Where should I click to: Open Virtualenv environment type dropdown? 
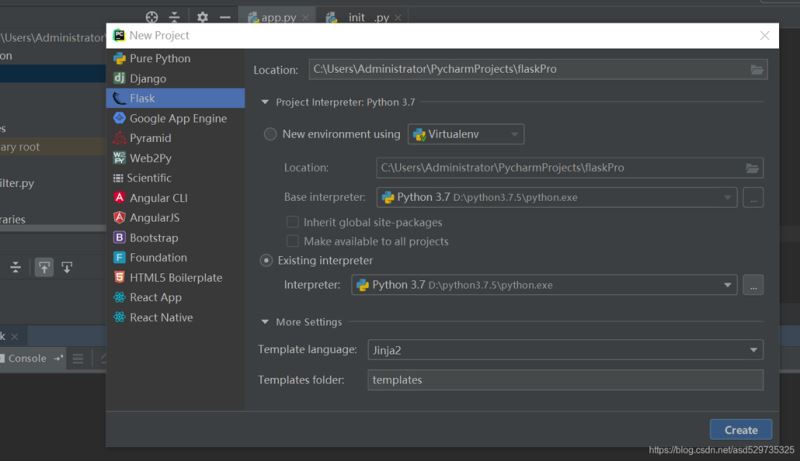(x=466, y=134)
